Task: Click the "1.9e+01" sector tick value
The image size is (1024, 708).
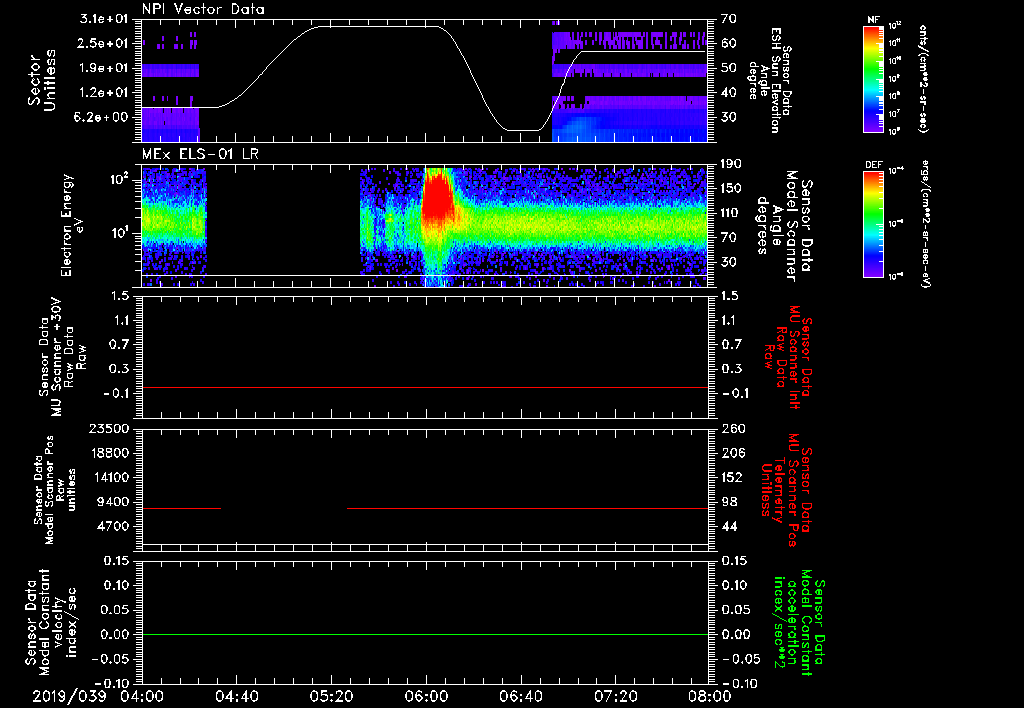Action: tap(104, 68)
